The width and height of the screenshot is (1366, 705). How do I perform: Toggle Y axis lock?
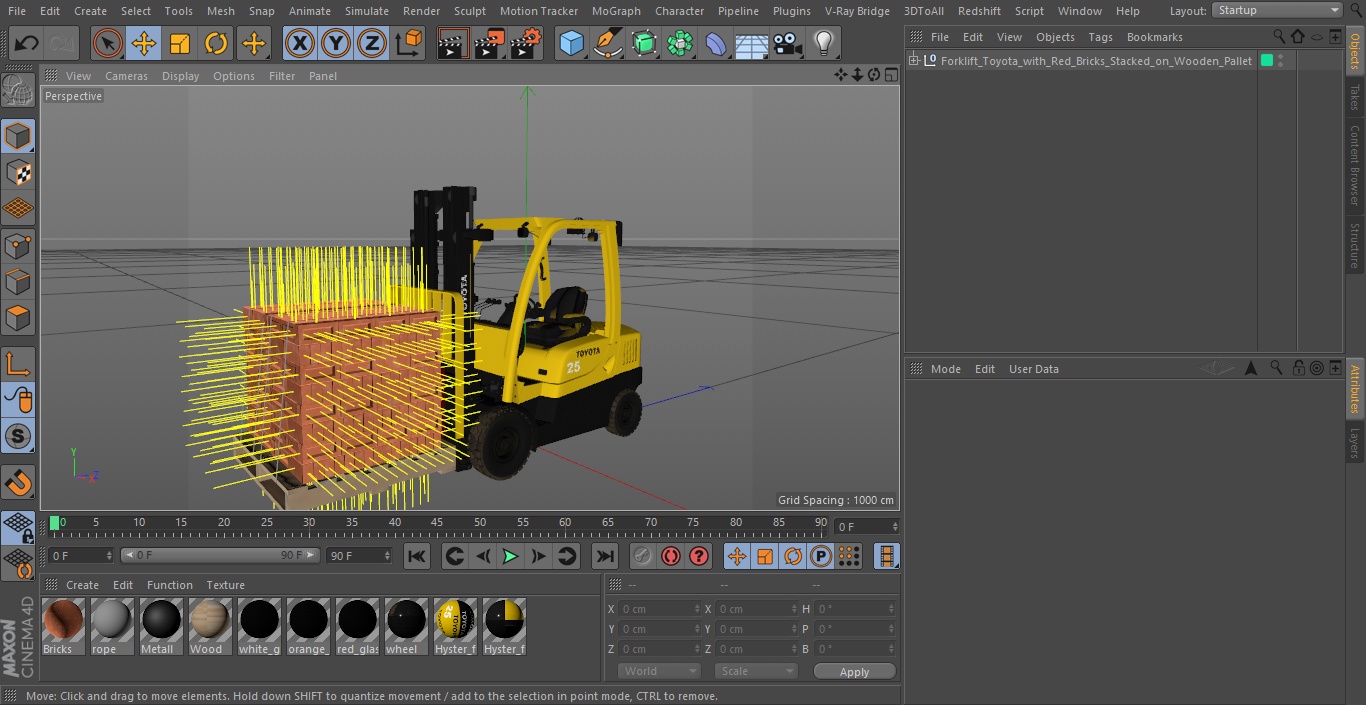tap(336, 44)
